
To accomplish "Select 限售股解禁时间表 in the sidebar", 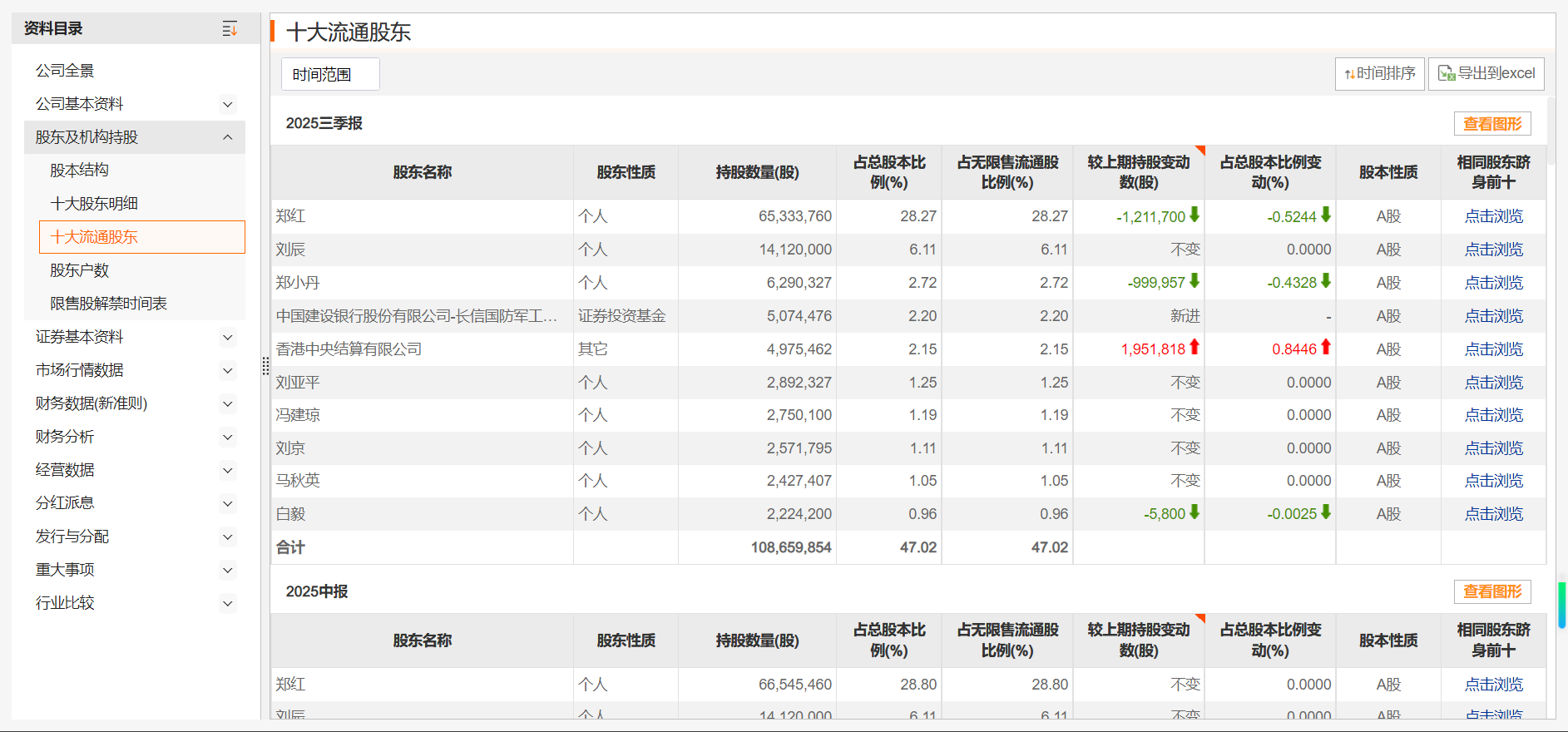I will (x=108, y=304).
